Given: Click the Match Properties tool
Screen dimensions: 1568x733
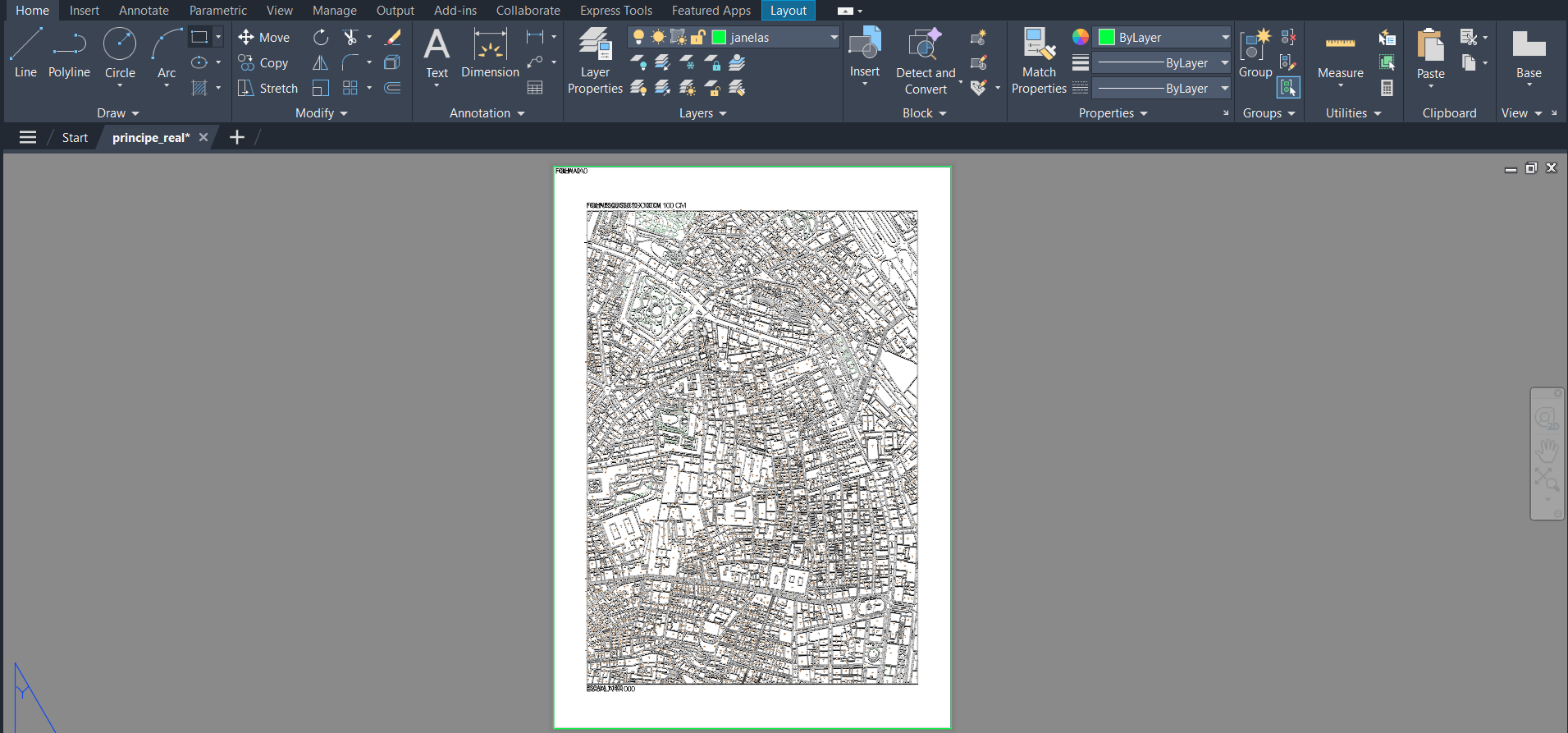Looking at the screenshot, I should tap(1039, 61).
